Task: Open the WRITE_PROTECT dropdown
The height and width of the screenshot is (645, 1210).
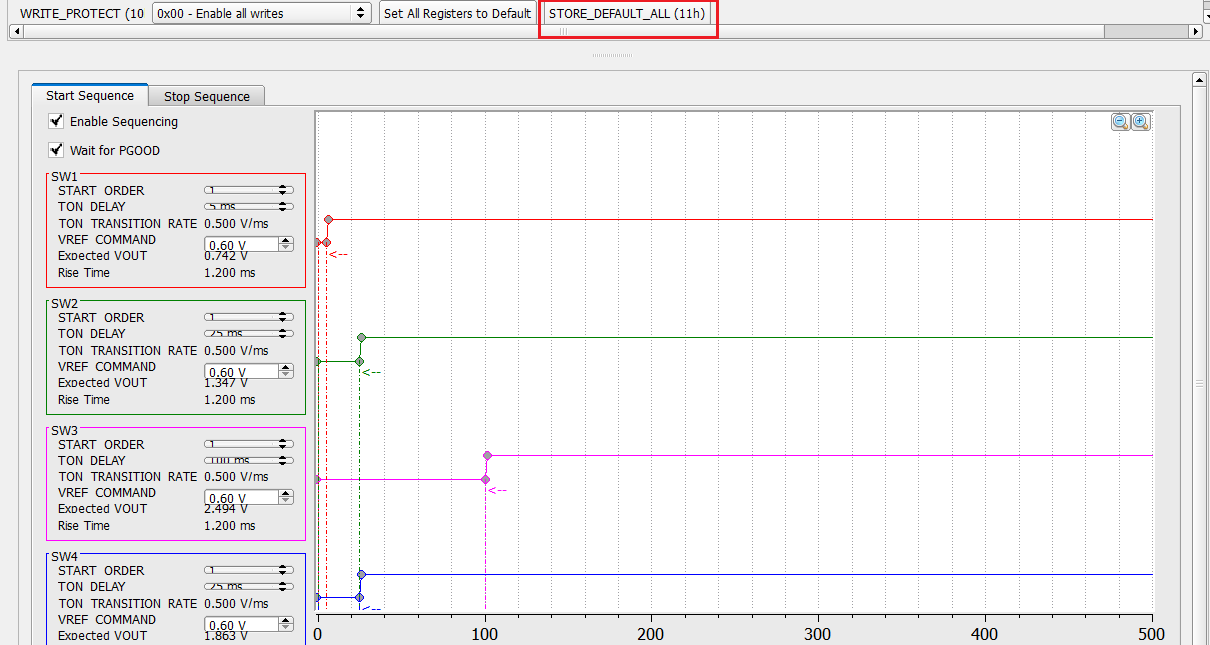Action: pos(262,13)
